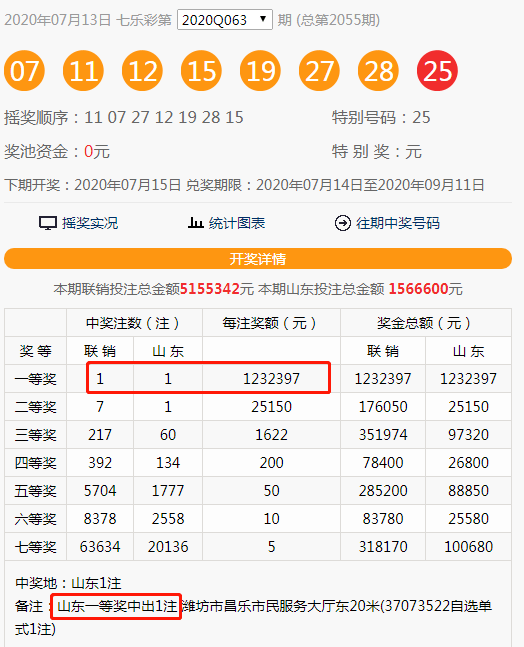The image size is (524, 647).
Task: Click the 六等奖 山东 count 2558
Action: click(168, 519)
